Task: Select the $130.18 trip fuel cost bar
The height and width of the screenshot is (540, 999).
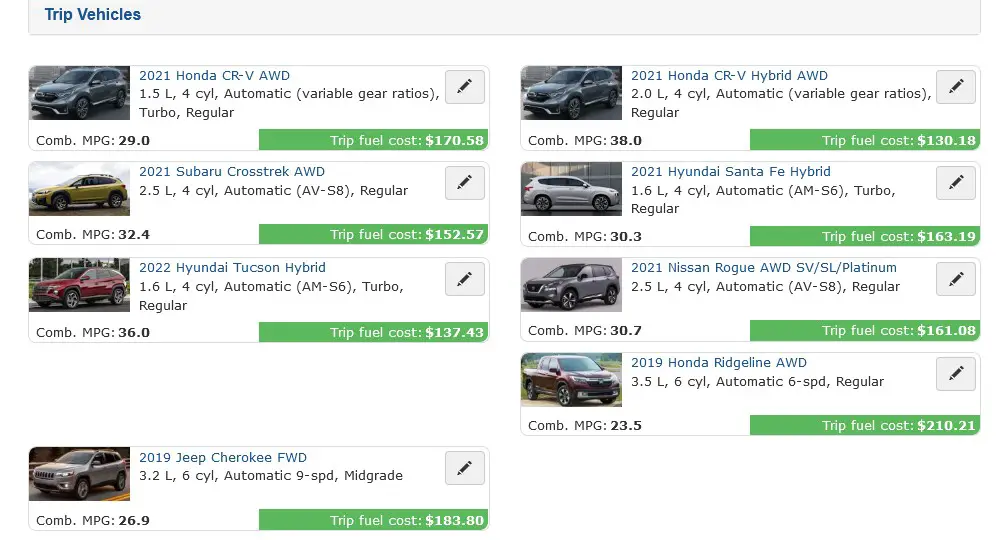Action: pos(865,140)
